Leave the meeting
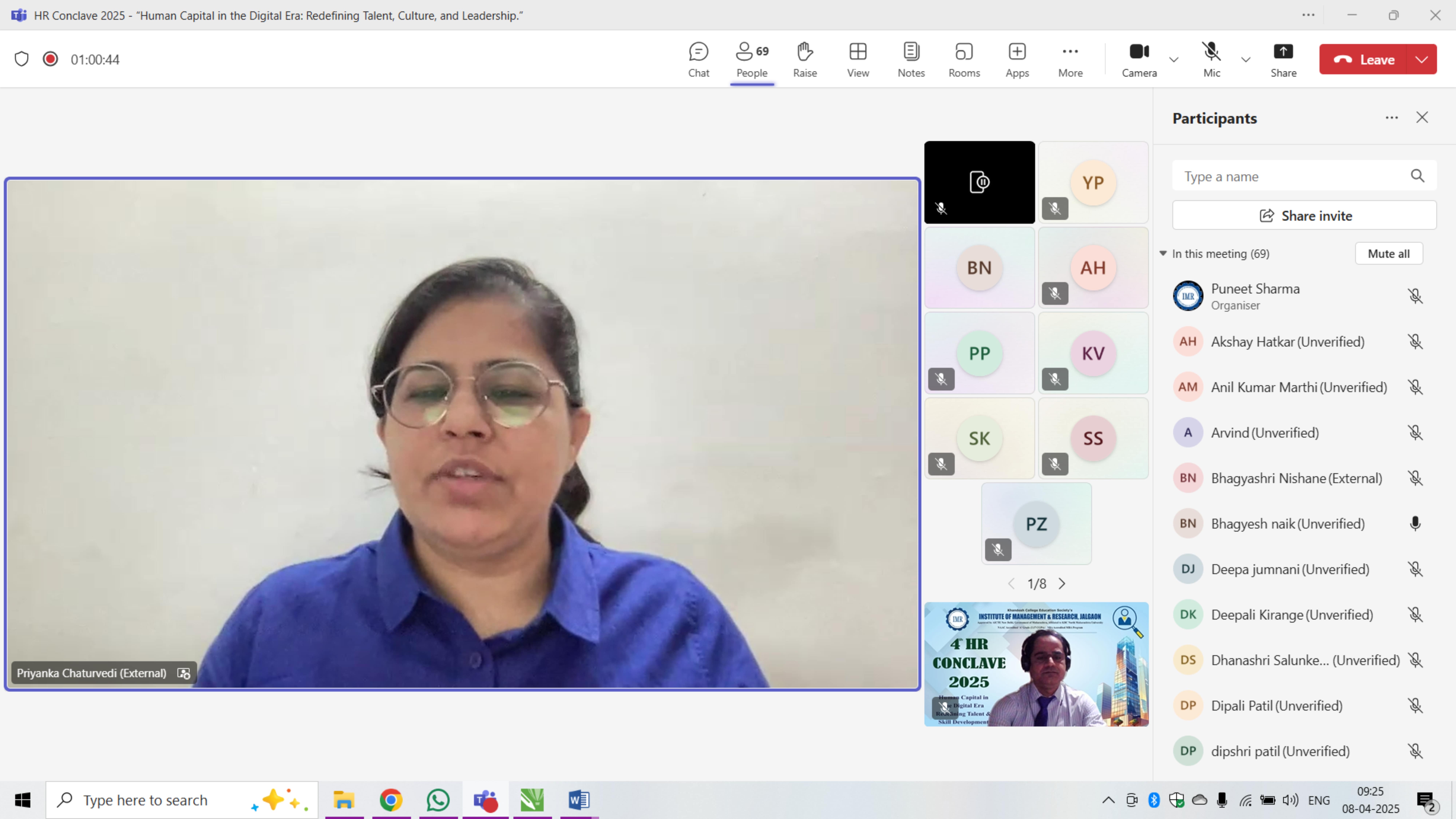The width and height of the screenshot is (1456, 819). [1363, 59]
